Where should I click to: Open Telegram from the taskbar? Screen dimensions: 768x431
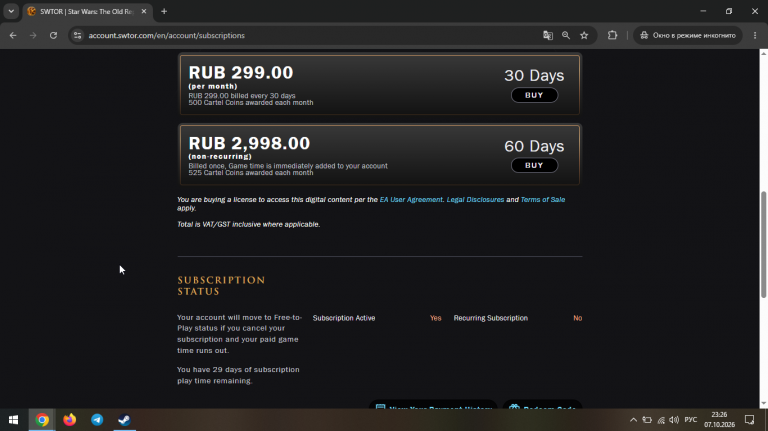[x=97, y=420]
